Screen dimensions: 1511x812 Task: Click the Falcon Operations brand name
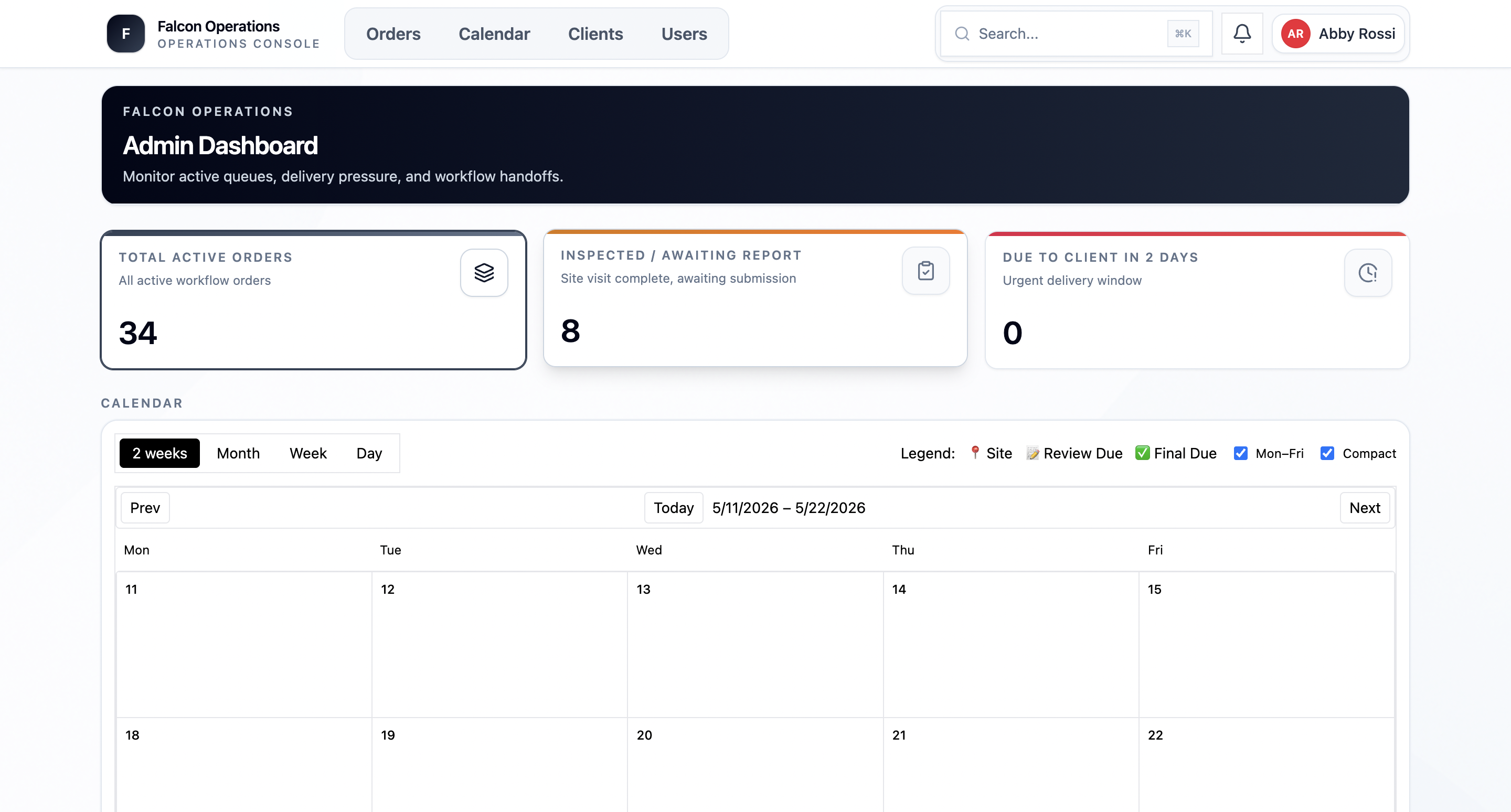coord(218,26)
